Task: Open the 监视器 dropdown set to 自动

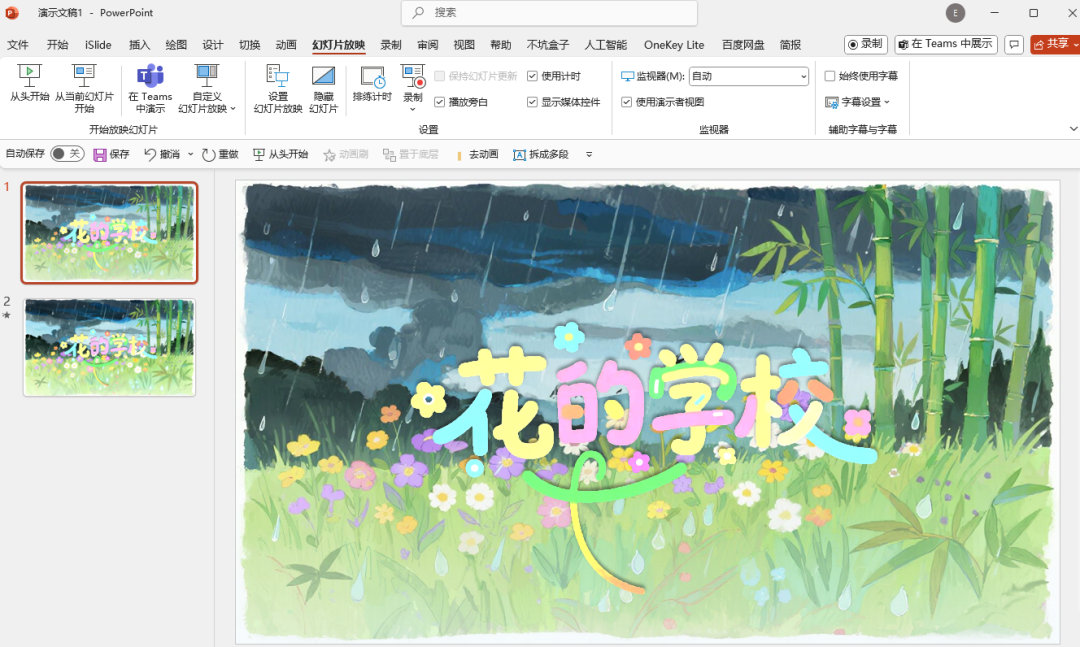Action: pos(748,76)
